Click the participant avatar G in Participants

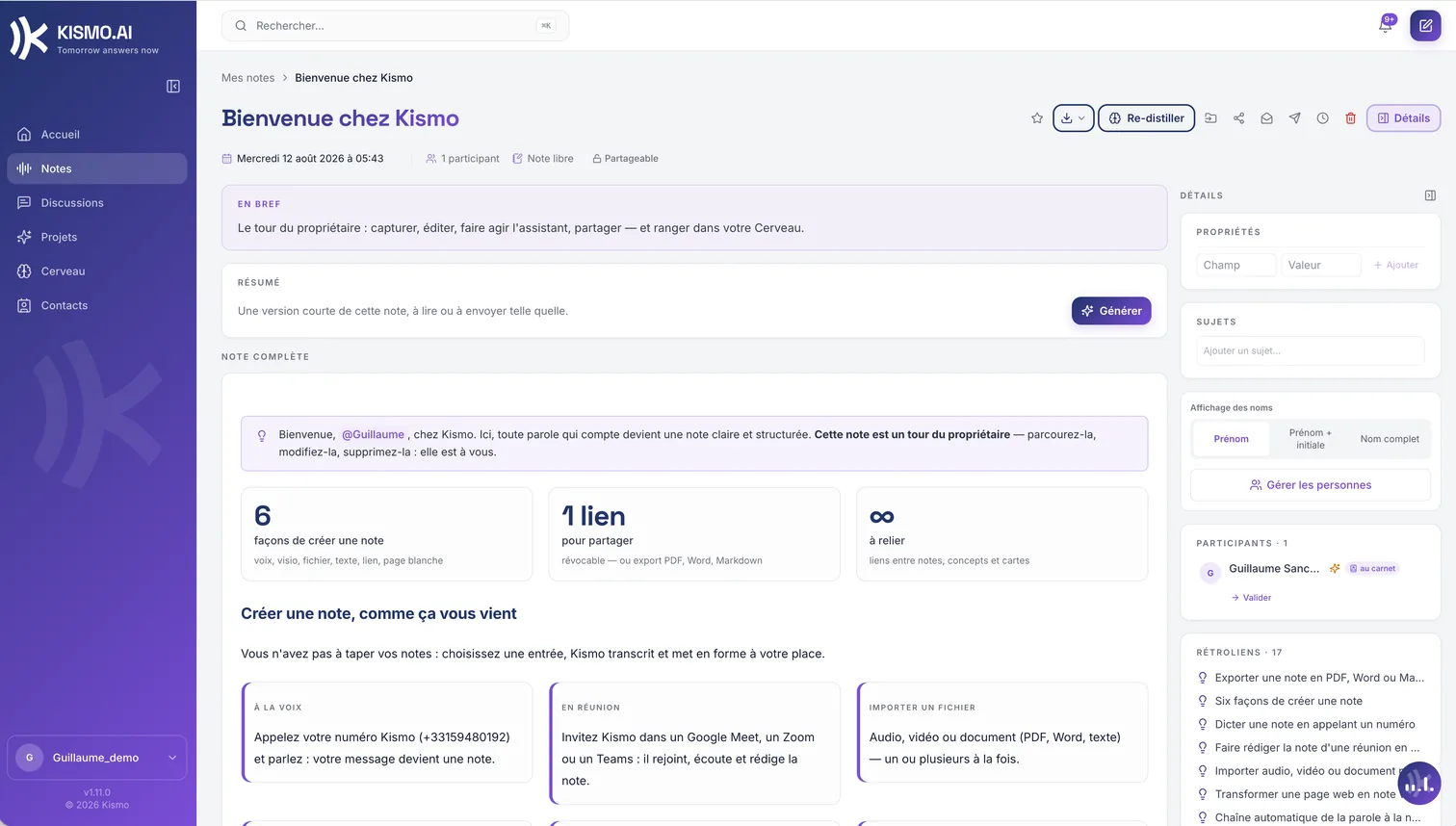pyautogui.click(x=1210, y=573)
